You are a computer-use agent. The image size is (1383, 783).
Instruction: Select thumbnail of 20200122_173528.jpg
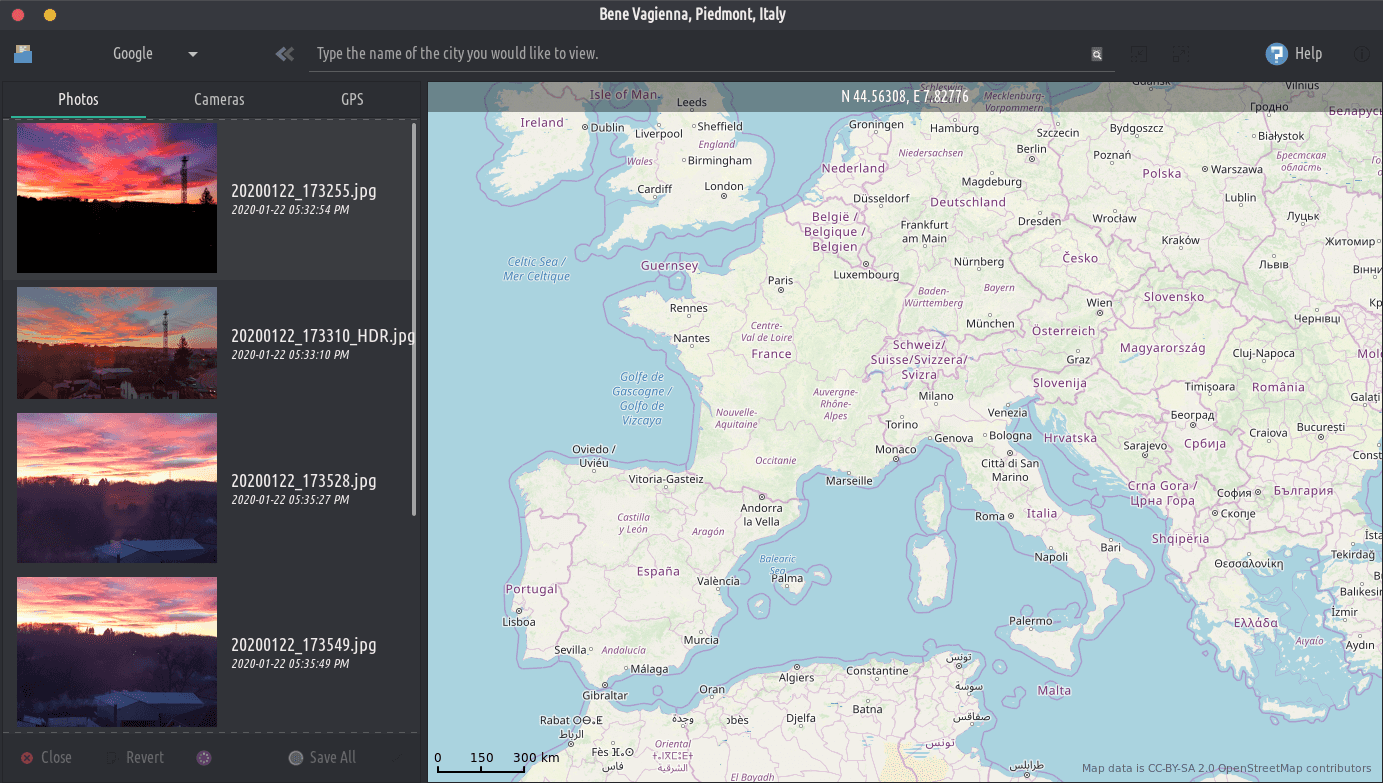click(117, 488)
